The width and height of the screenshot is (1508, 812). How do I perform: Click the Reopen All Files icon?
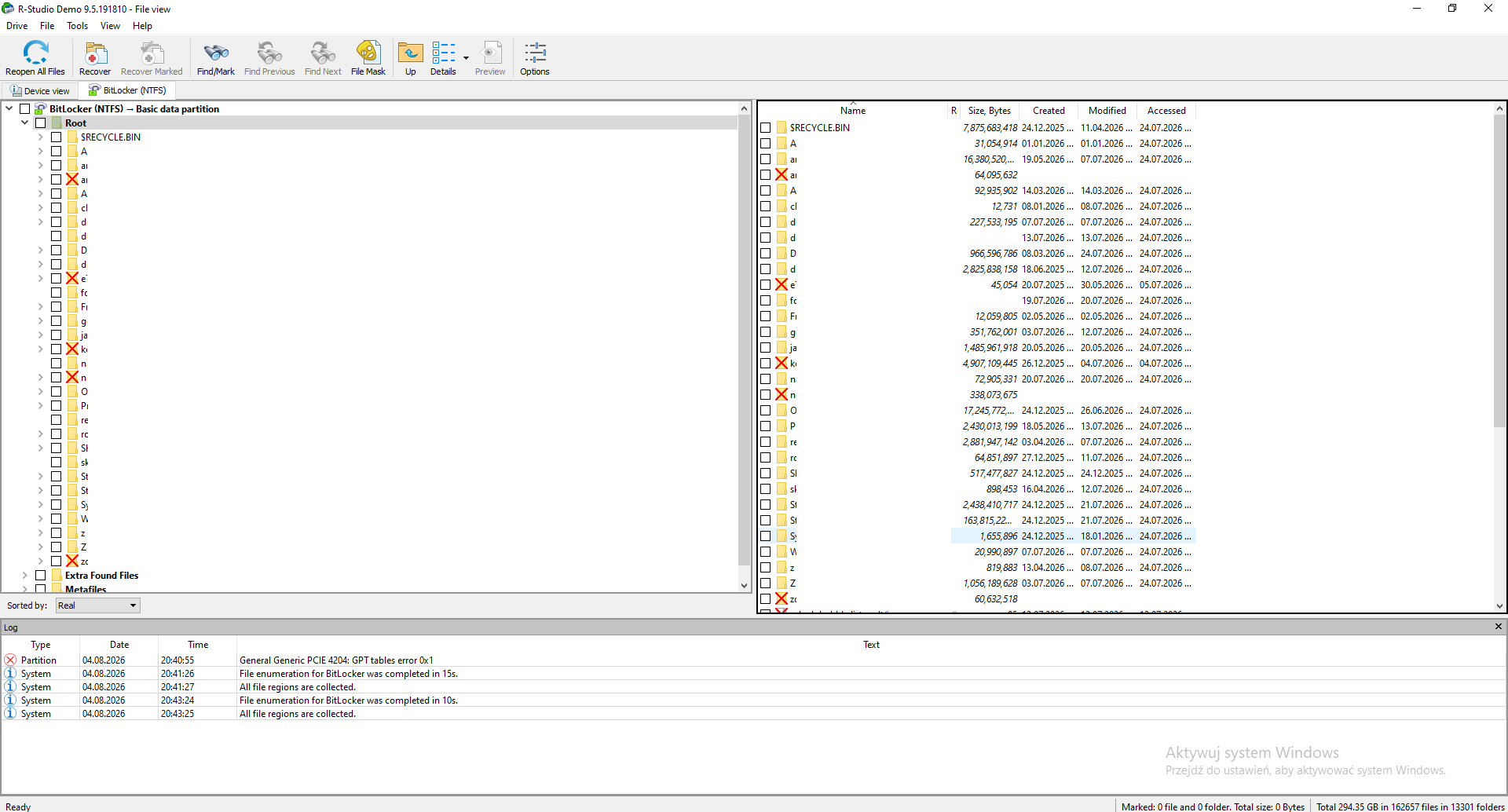(35, 53)
